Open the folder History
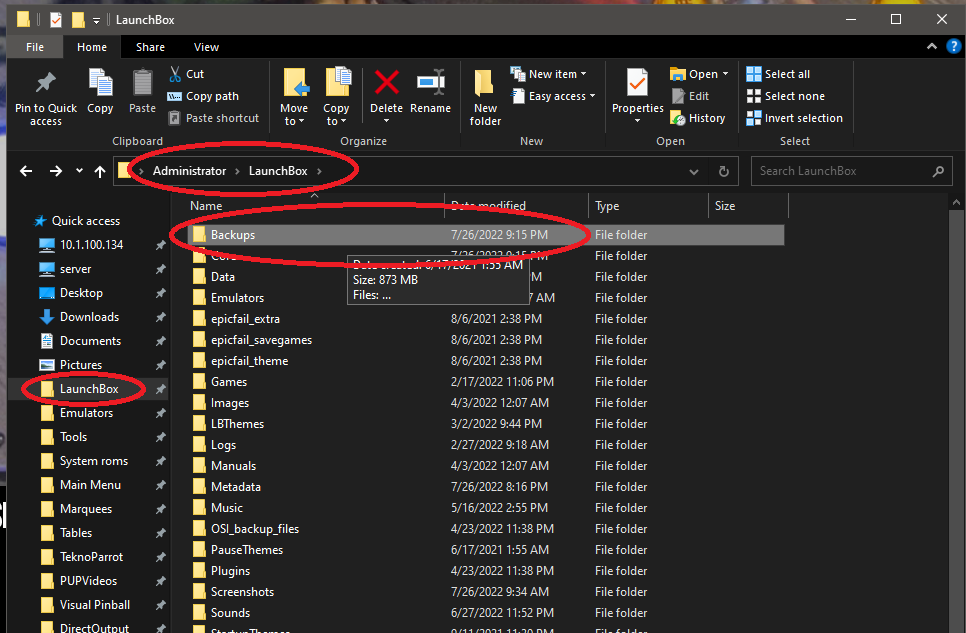 [697, 118]
